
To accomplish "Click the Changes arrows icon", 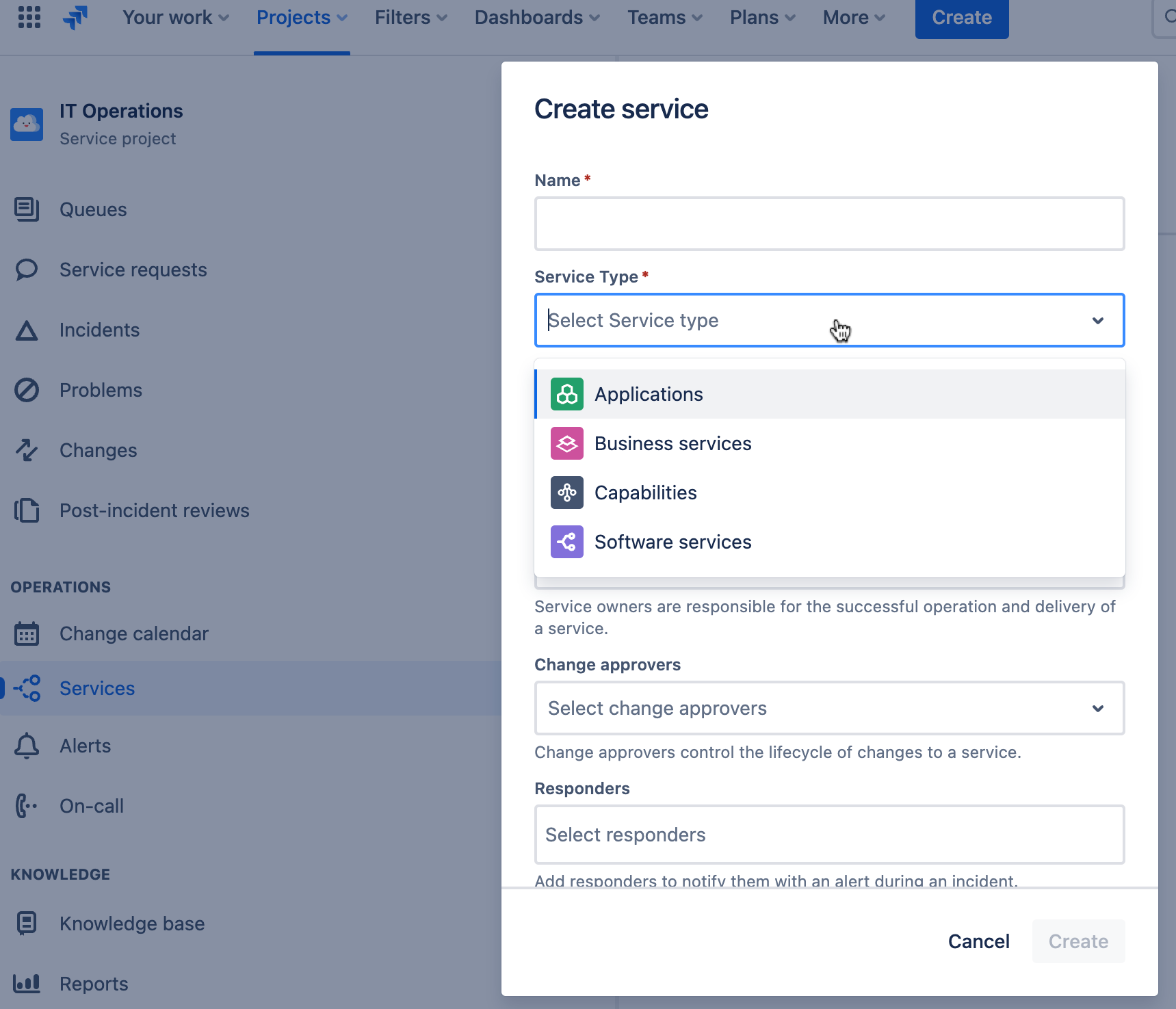I will pos(27,450).
